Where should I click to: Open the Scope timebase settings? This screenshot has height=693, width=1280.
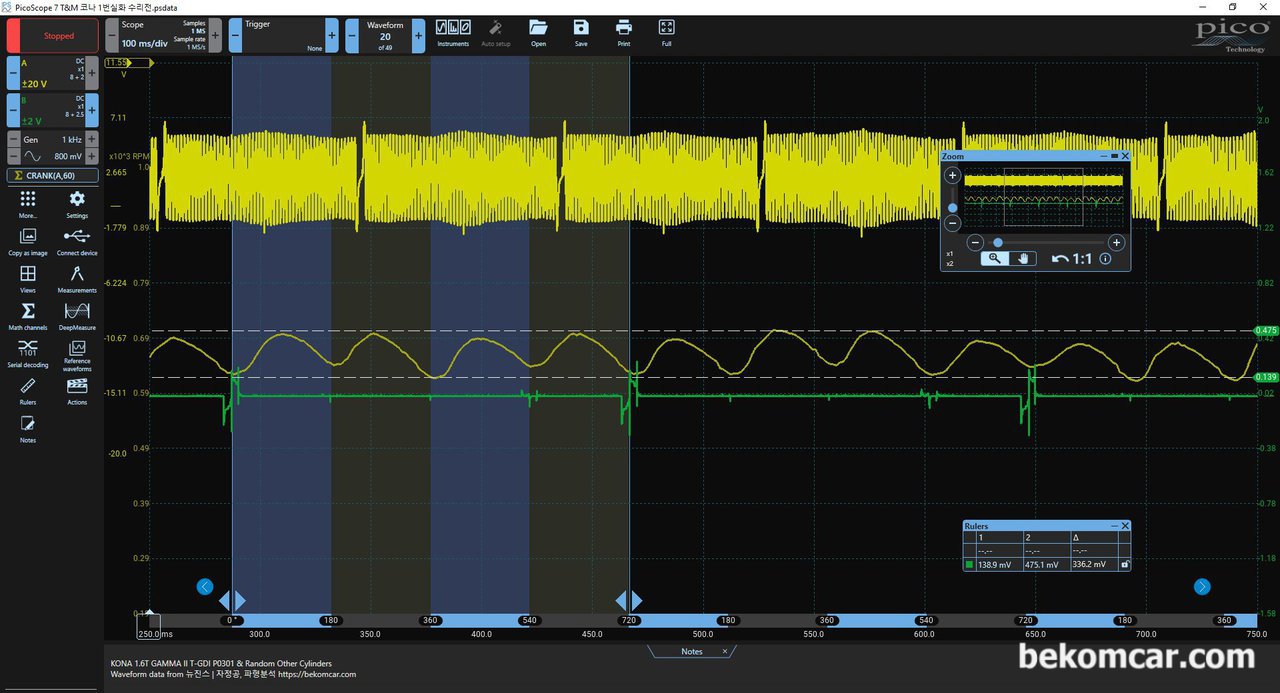point(163,35)
